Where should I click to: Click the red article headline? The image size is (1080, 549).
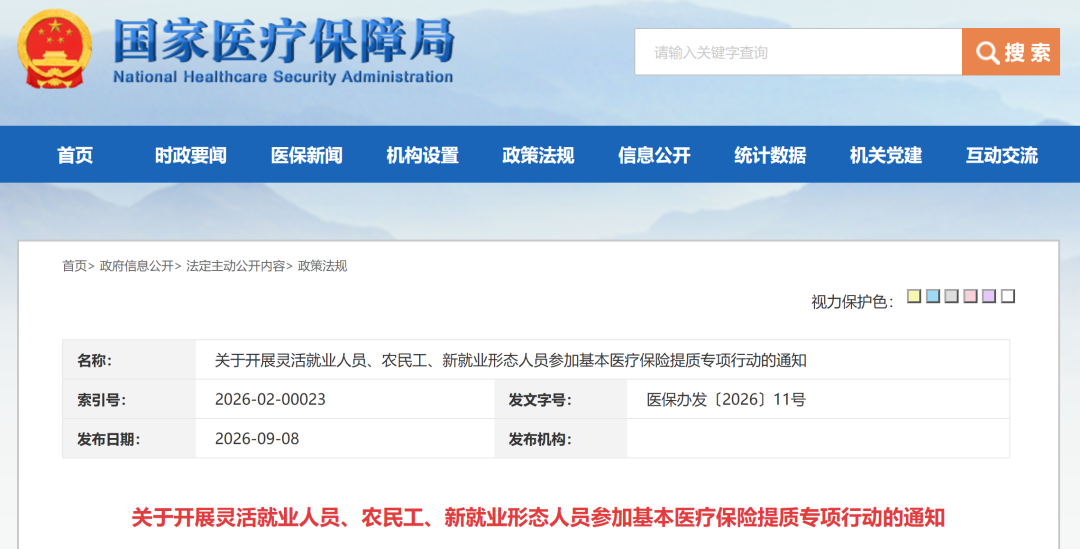(538, 517)
